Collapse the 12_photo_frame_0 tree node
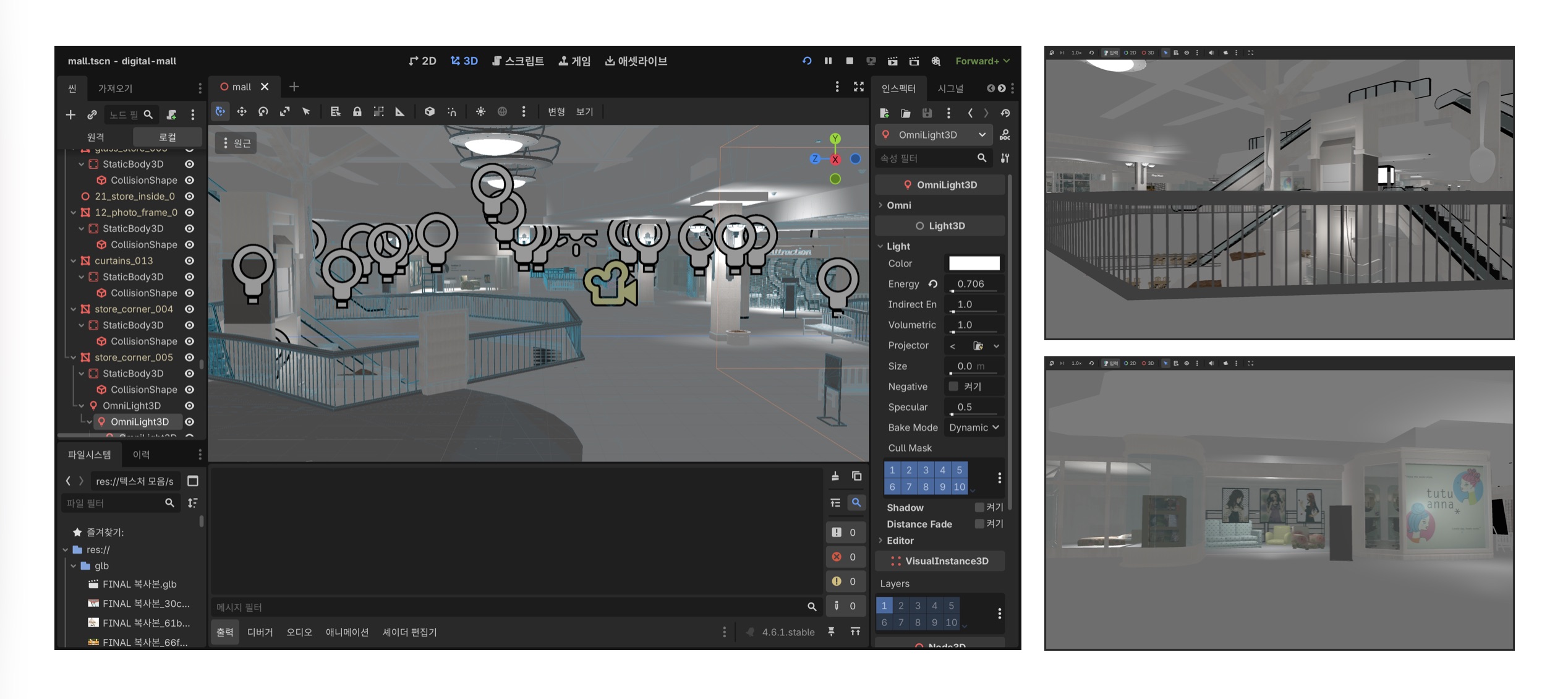This screenshot has height=699, width=1568. click(74, 212)
